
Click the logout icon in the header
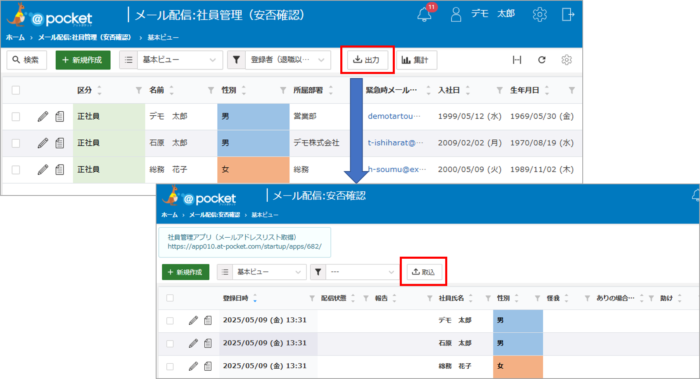tap(567, 14)
